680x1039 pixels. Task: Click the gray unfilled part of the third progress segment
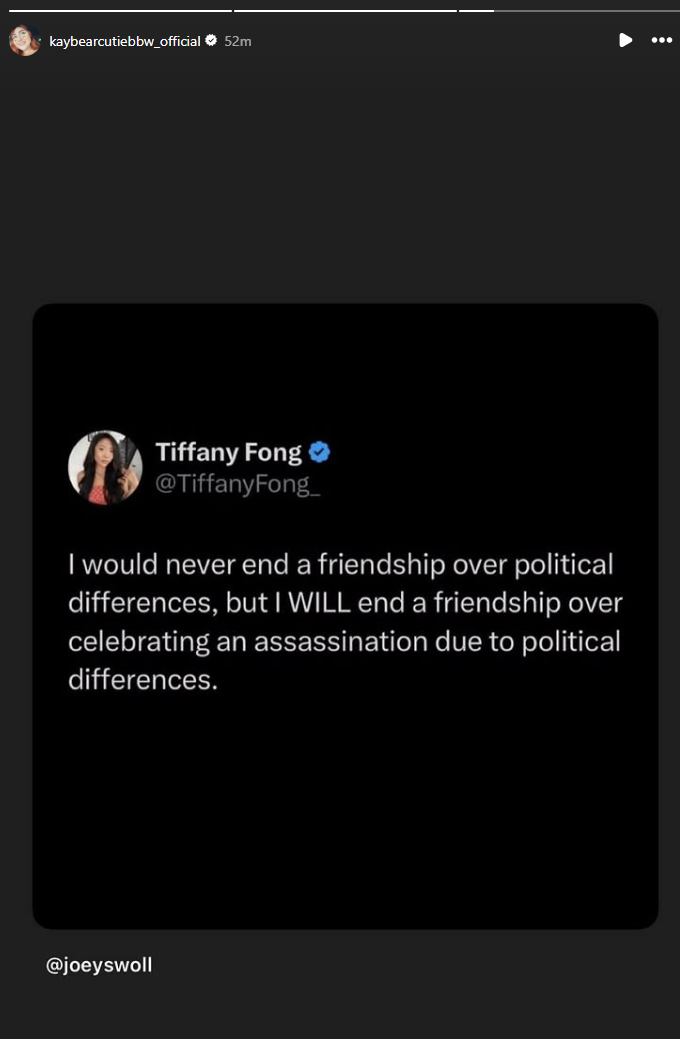(585, 11)
